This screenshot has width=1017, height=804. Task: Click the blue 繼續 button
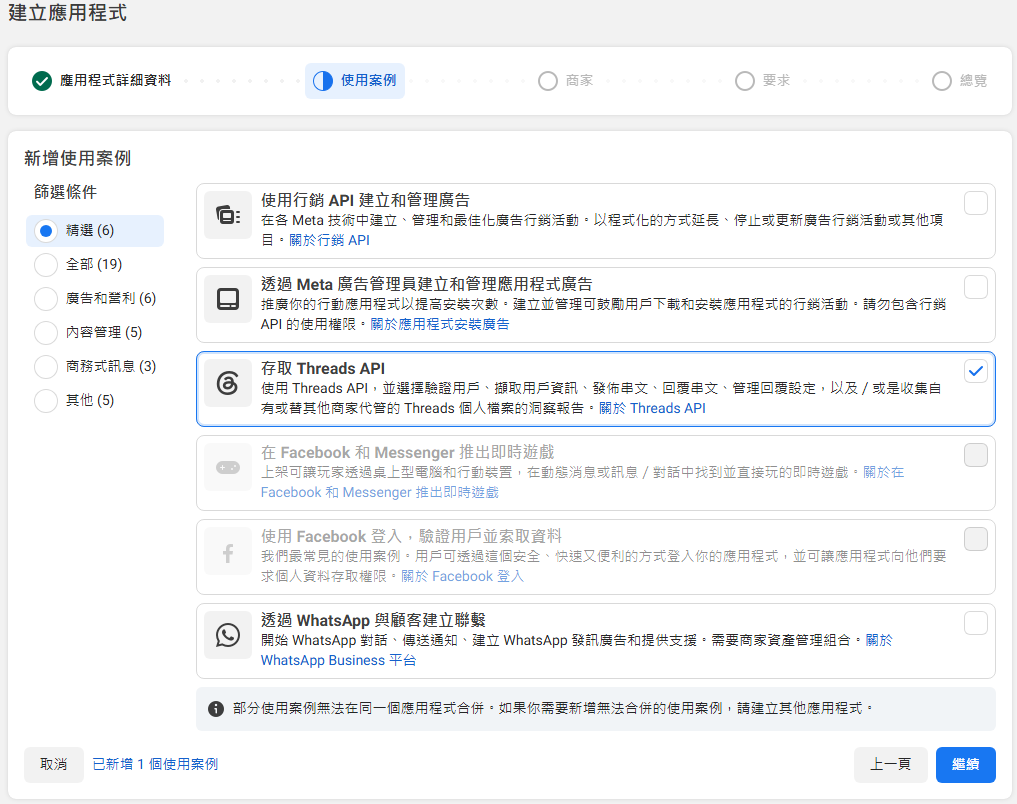(965, 764)
